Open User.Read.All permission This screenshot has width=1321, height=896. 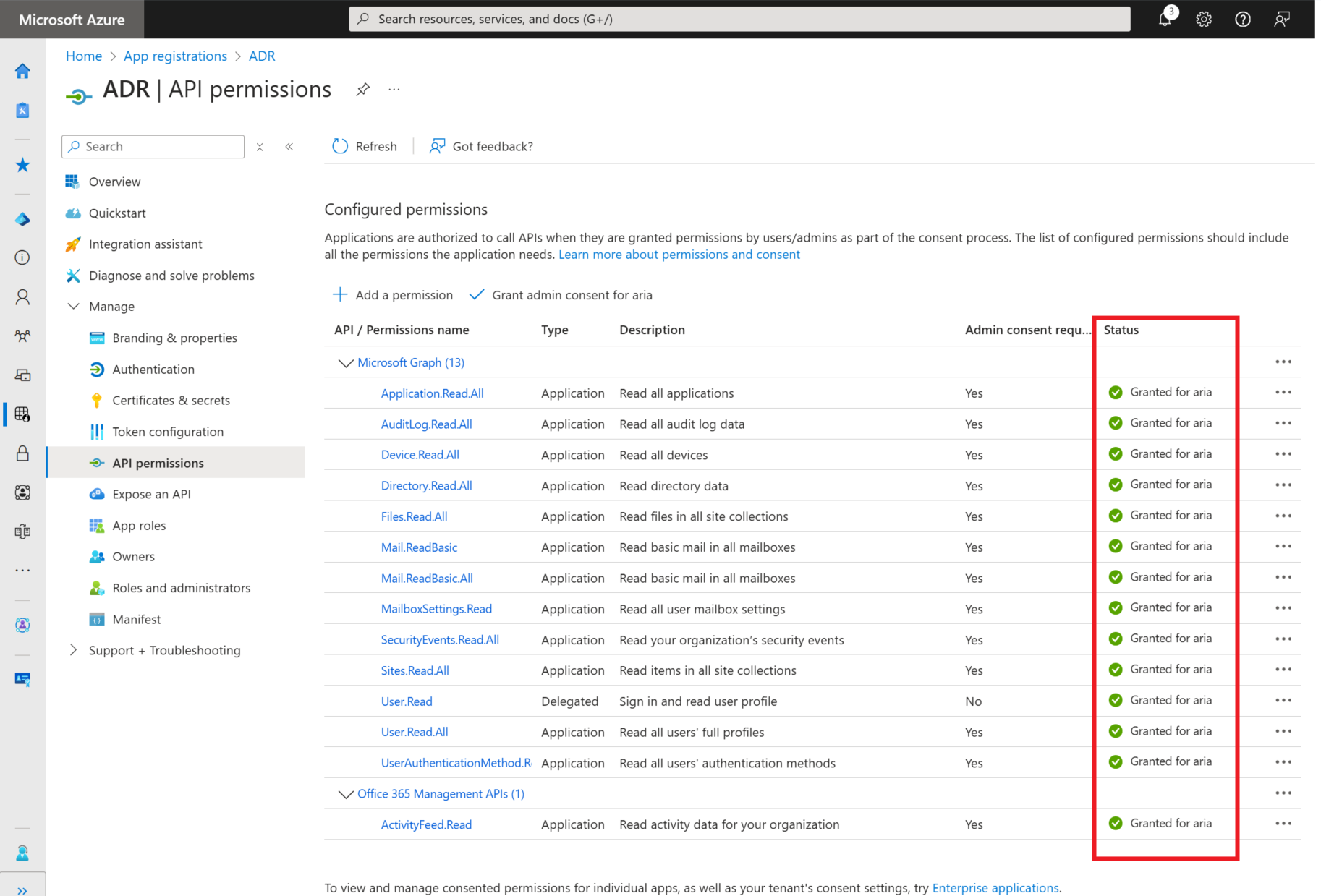[415, 733]
